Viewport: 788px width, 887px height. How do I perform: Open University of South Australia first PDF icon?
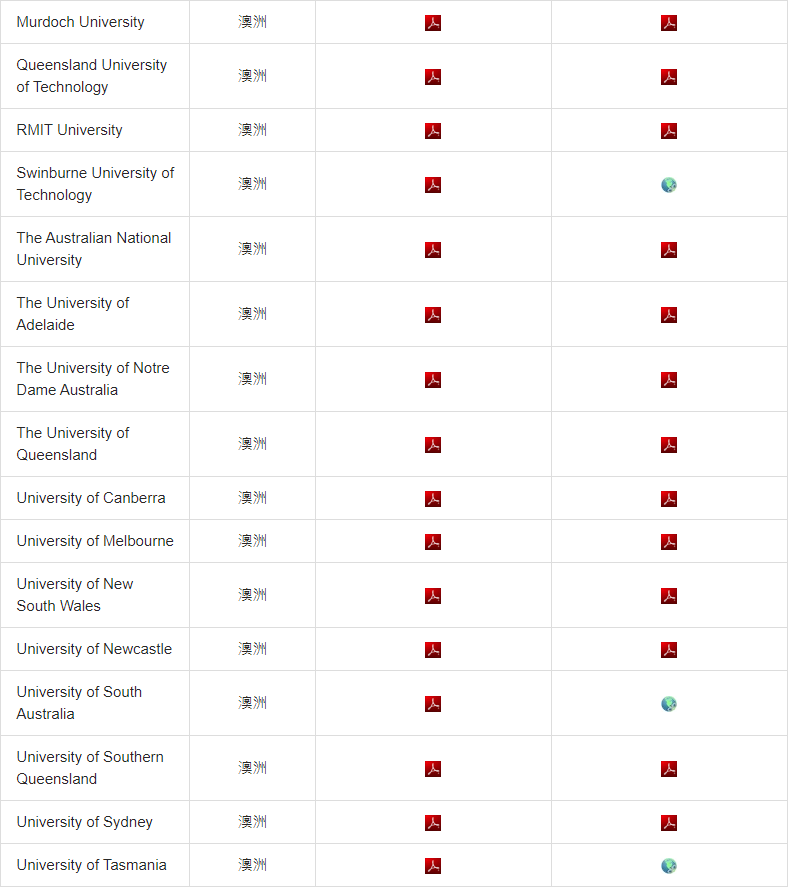coord(433,704)
